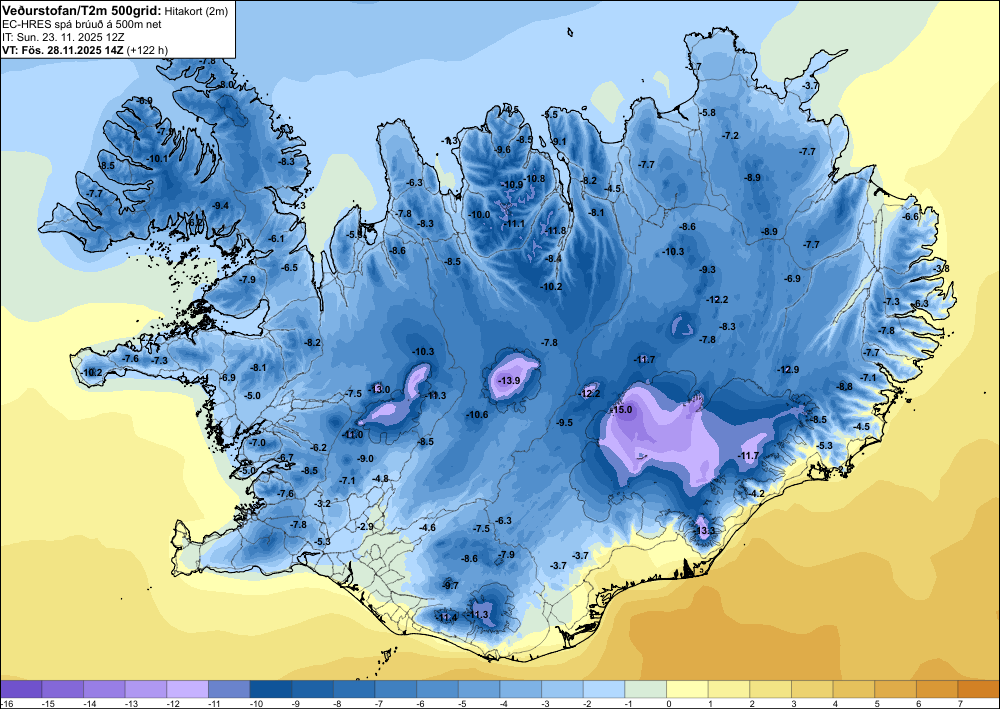Viewport: 1000px width, 709px height.
Task: Click the 'EC-HRES spá brúuð á 500m net' line
Action: (x=82, y=24)
